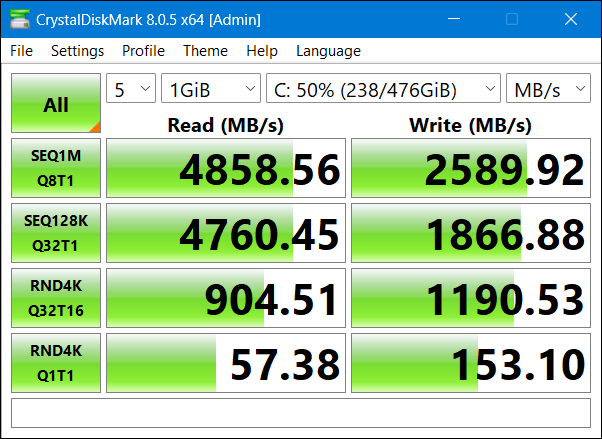
Task: Click the CrystalDiskMark app icon in title bar
Action: [19, 19]
